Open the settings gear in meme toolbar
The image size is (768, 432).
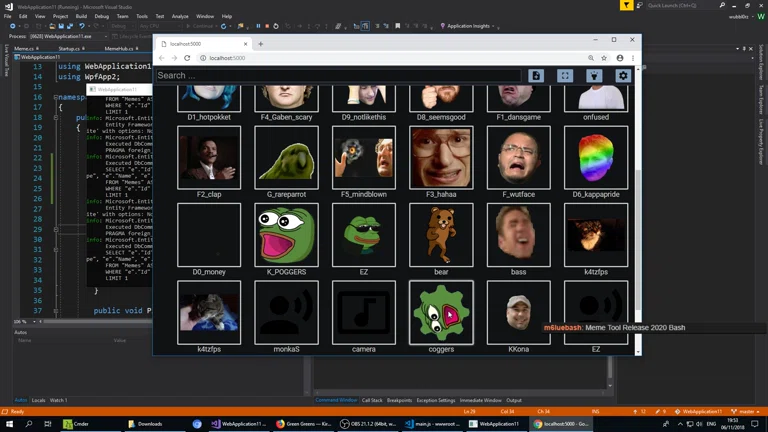click(x=623, y=76)
